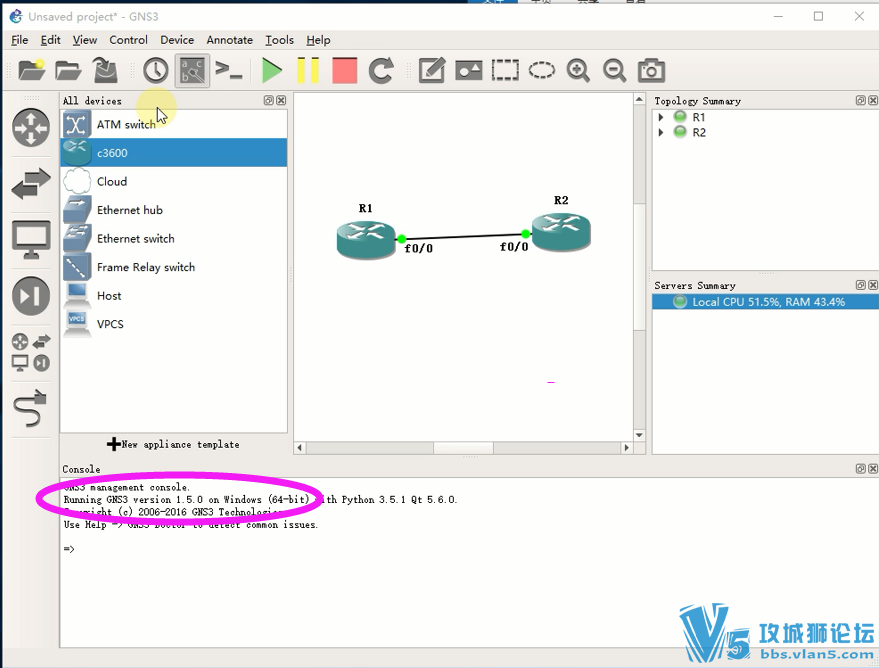Close the Console panel
This screenshot has height=668, width=879.
pos(873,468)
